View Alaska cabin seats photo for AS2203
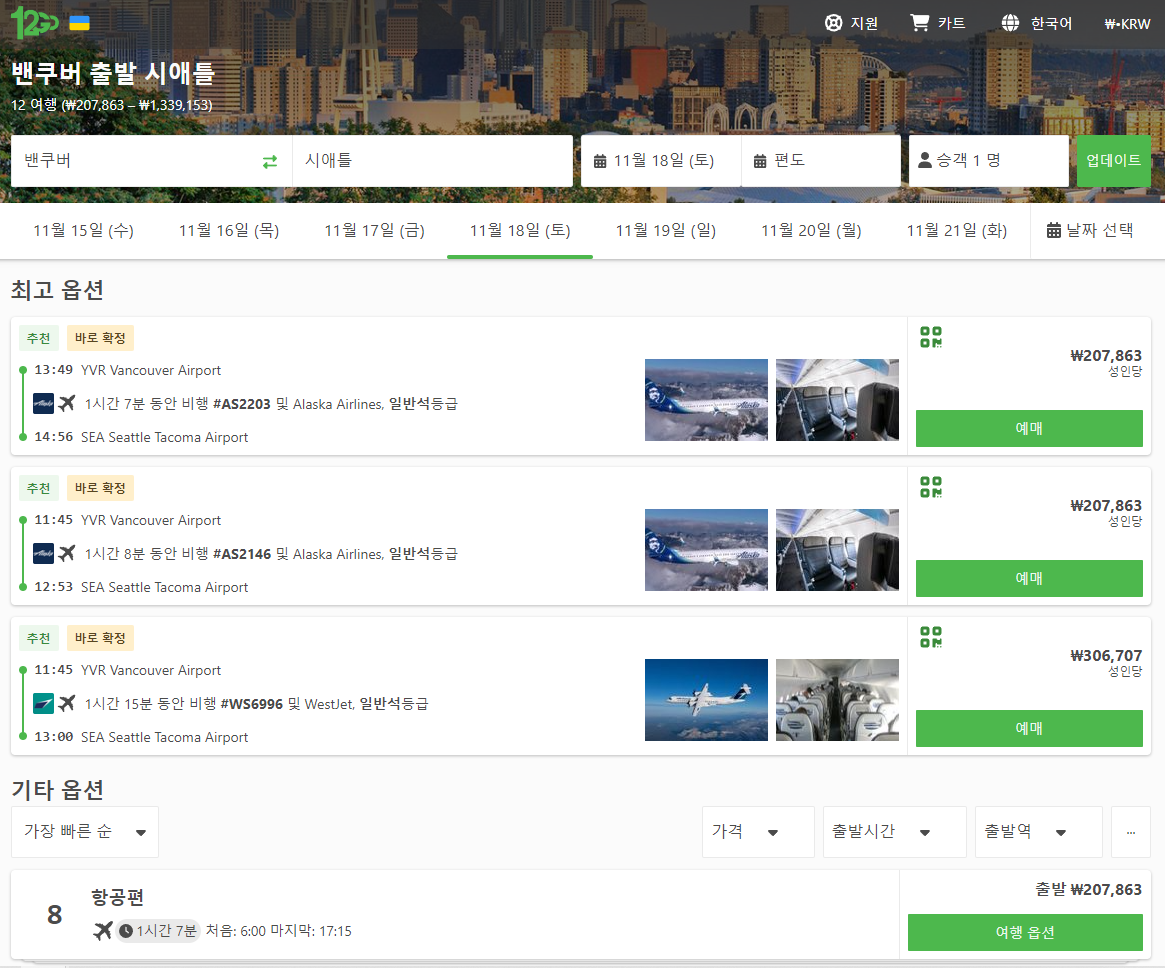This screenshot has width=1165, height=968. tap(837, 400)
